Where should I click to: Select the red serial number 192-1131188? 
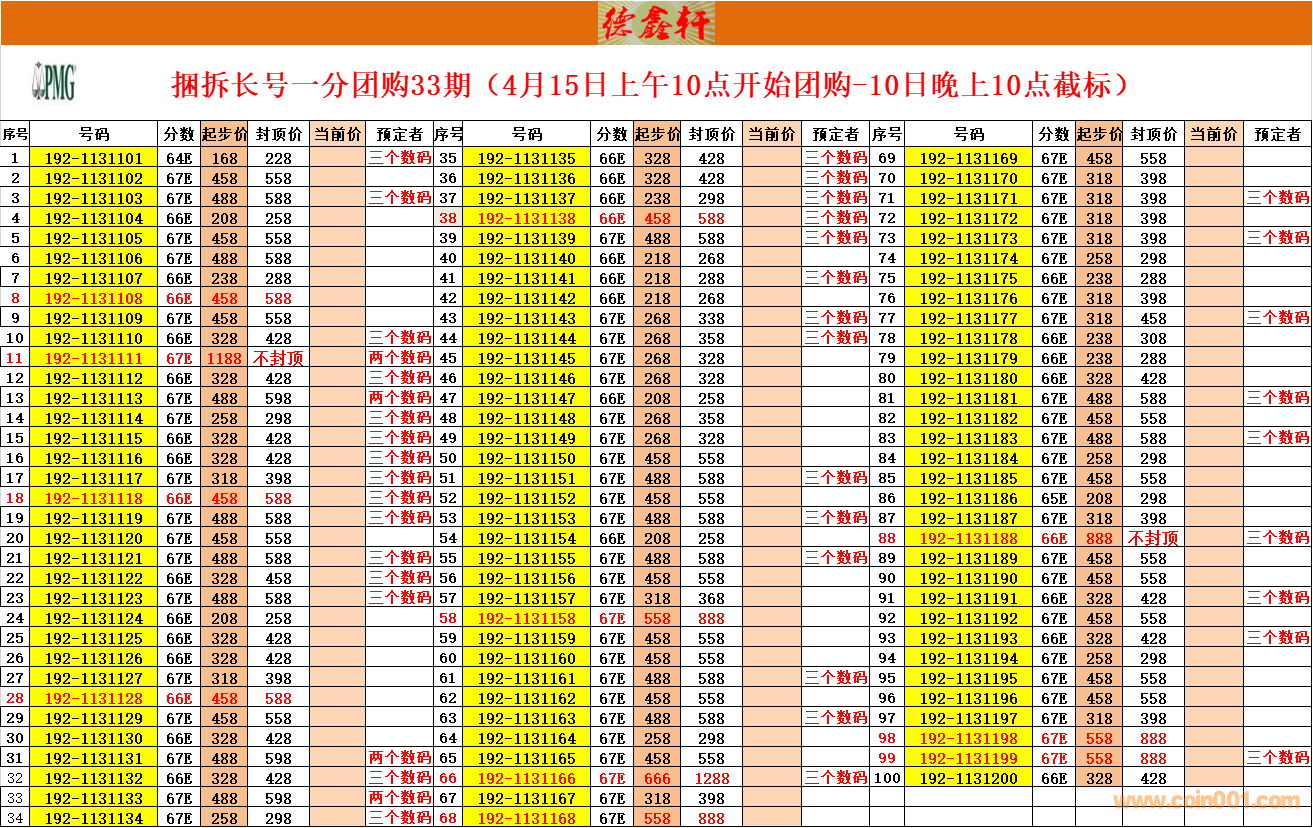tap(967, 538)
